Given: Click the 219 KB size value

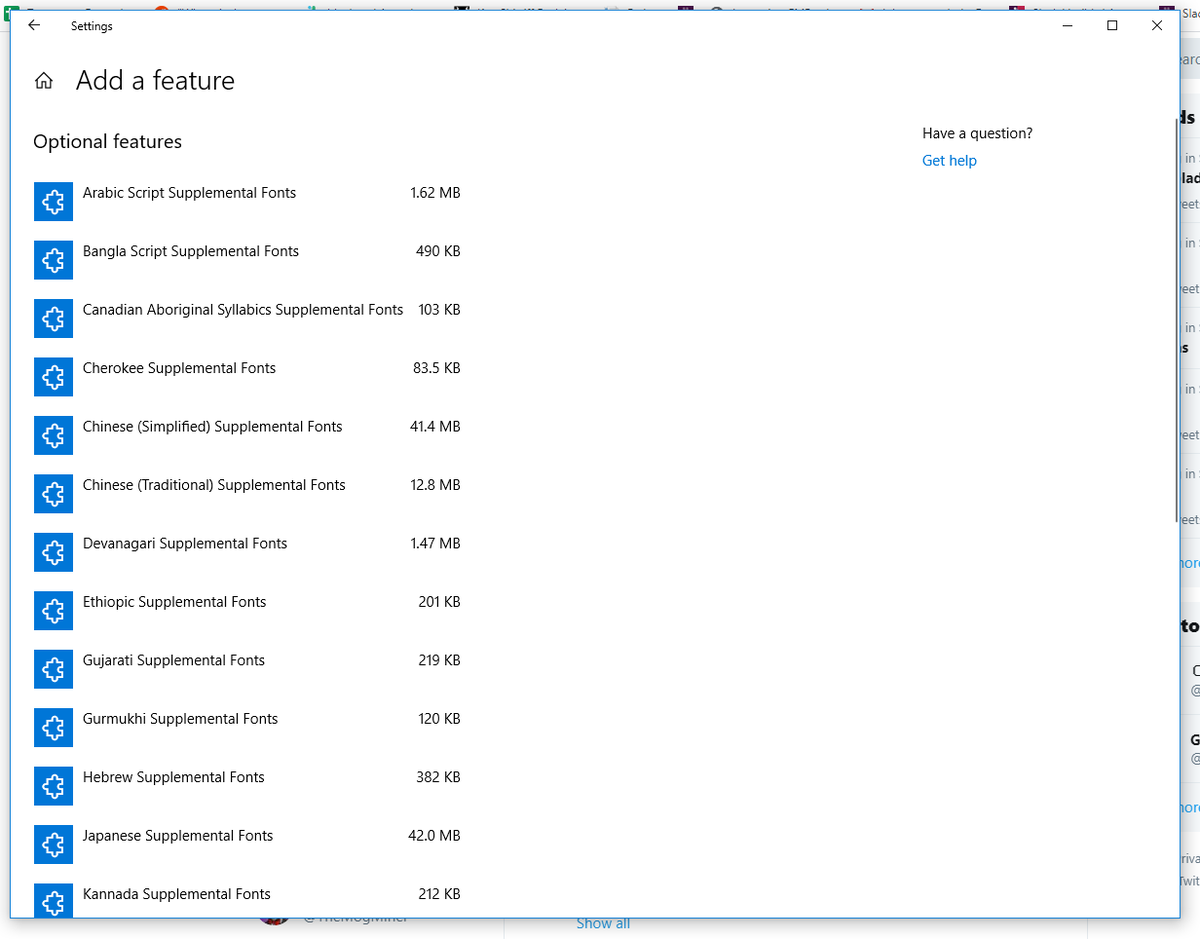Looking at the screenshot, I should click(x=439, y=661).
